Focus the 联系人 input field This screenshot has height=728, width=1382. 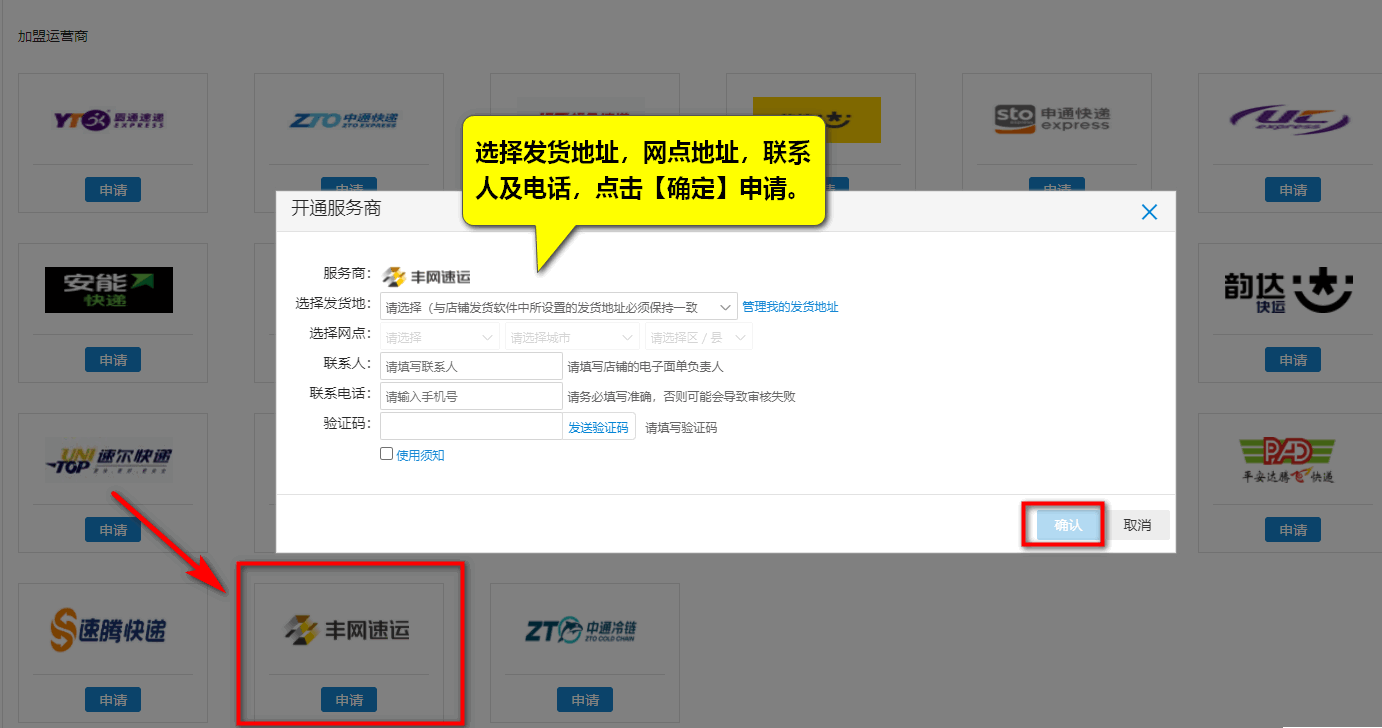click(x=471, y=366)
